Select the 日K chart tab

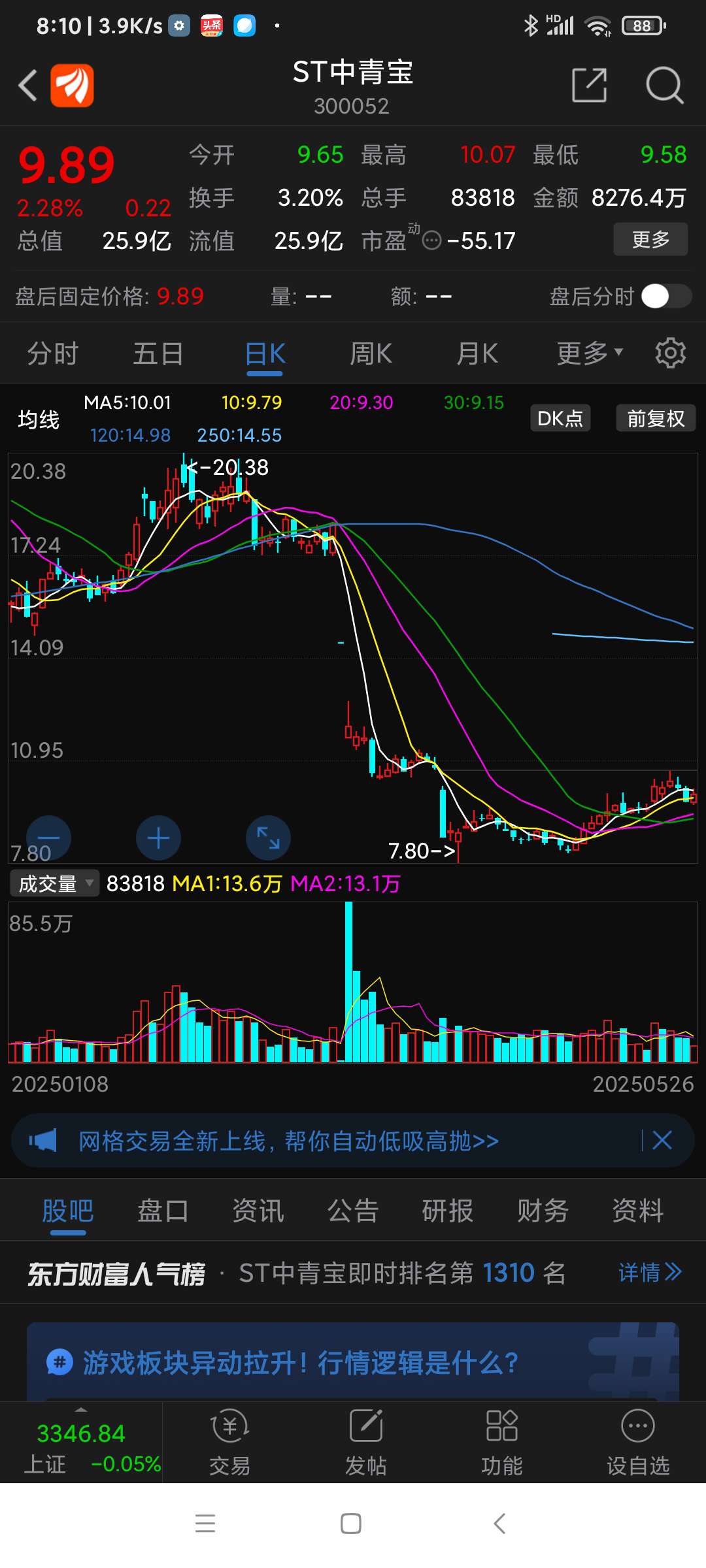tap(265, 353)
